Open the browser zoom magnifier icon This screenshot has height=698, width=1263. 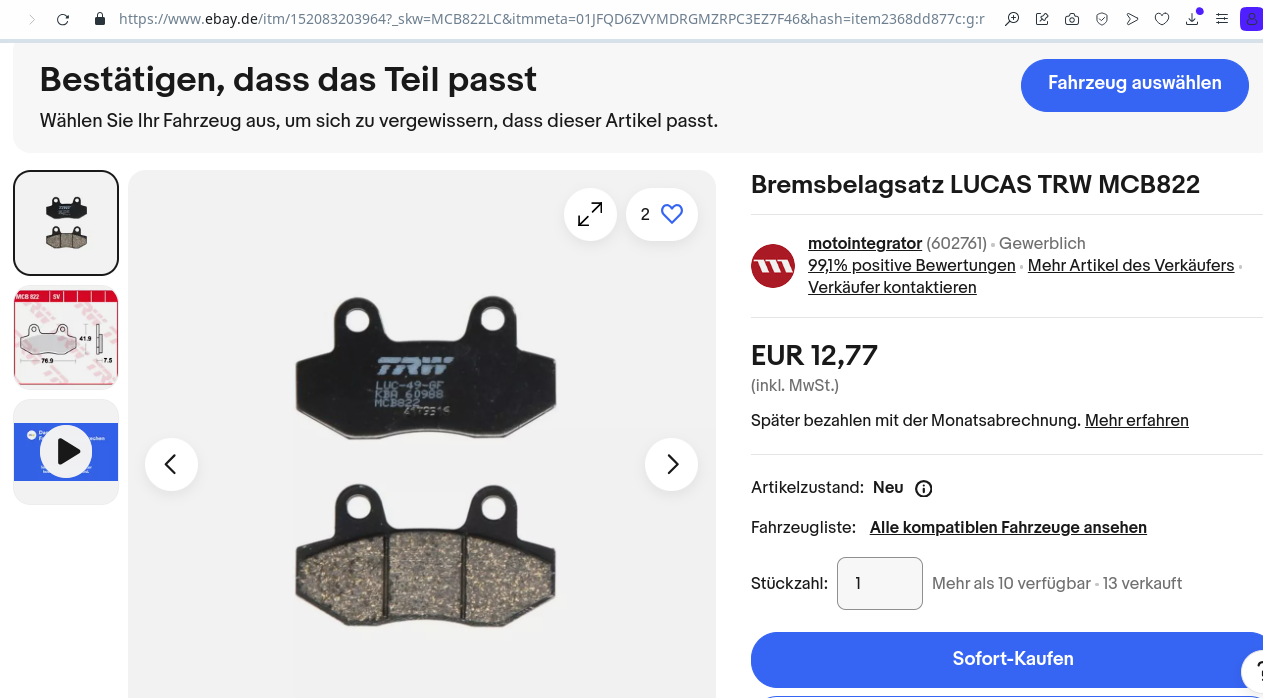point(1012,19)
